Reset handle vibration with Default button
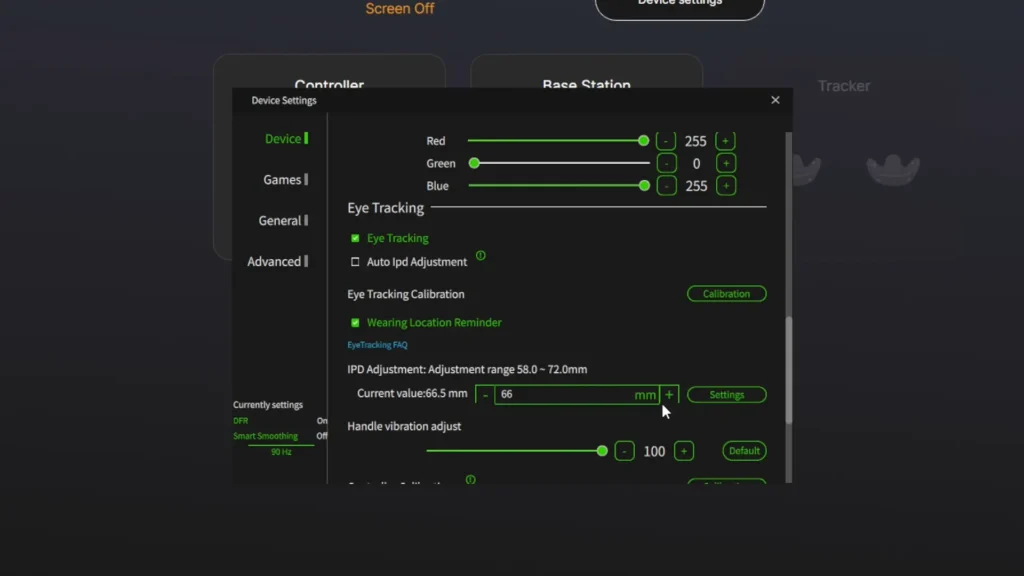 (x=744, y=451)
